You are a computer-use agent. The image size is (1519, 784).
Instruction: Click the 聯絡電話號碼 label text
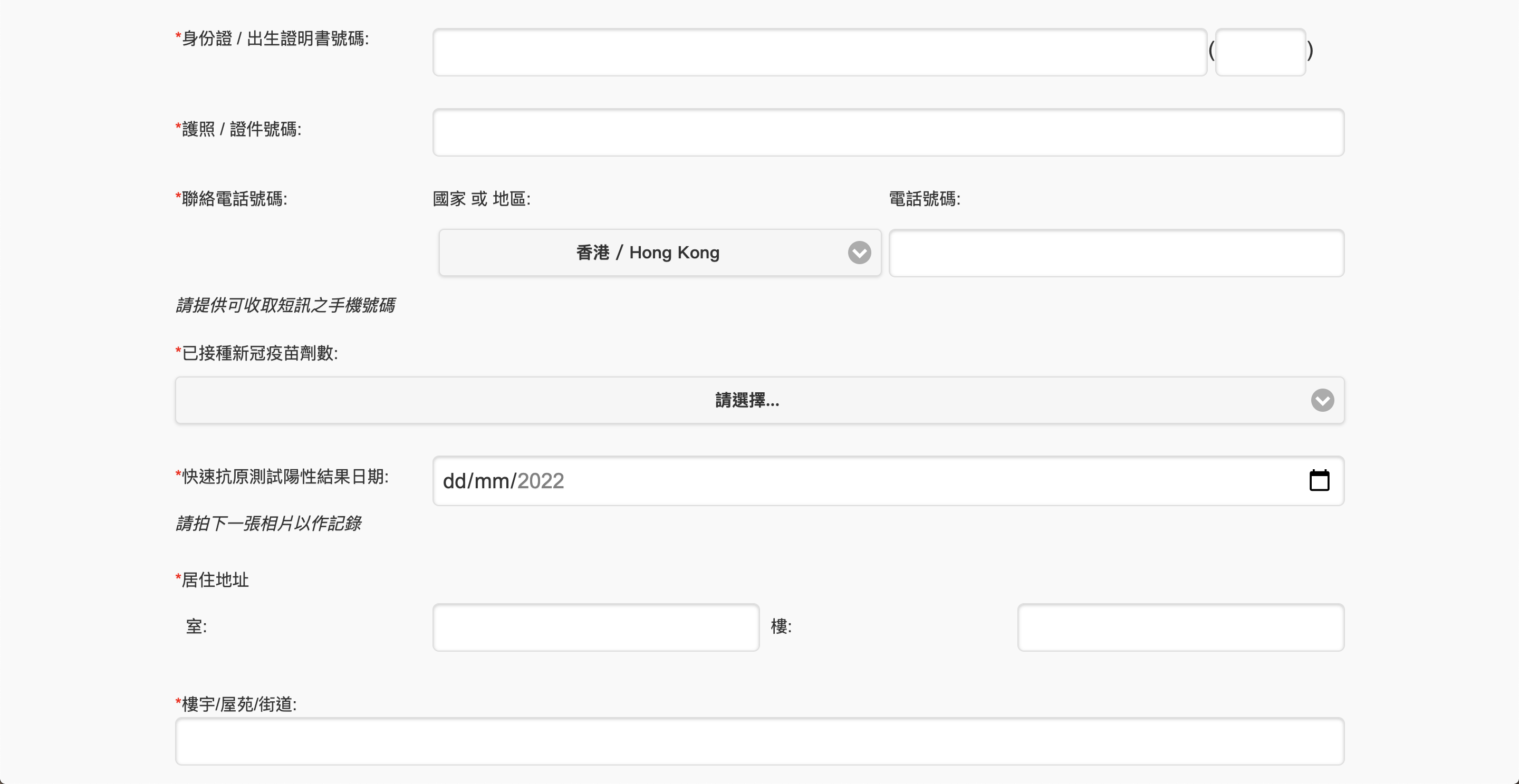point(234,199)
